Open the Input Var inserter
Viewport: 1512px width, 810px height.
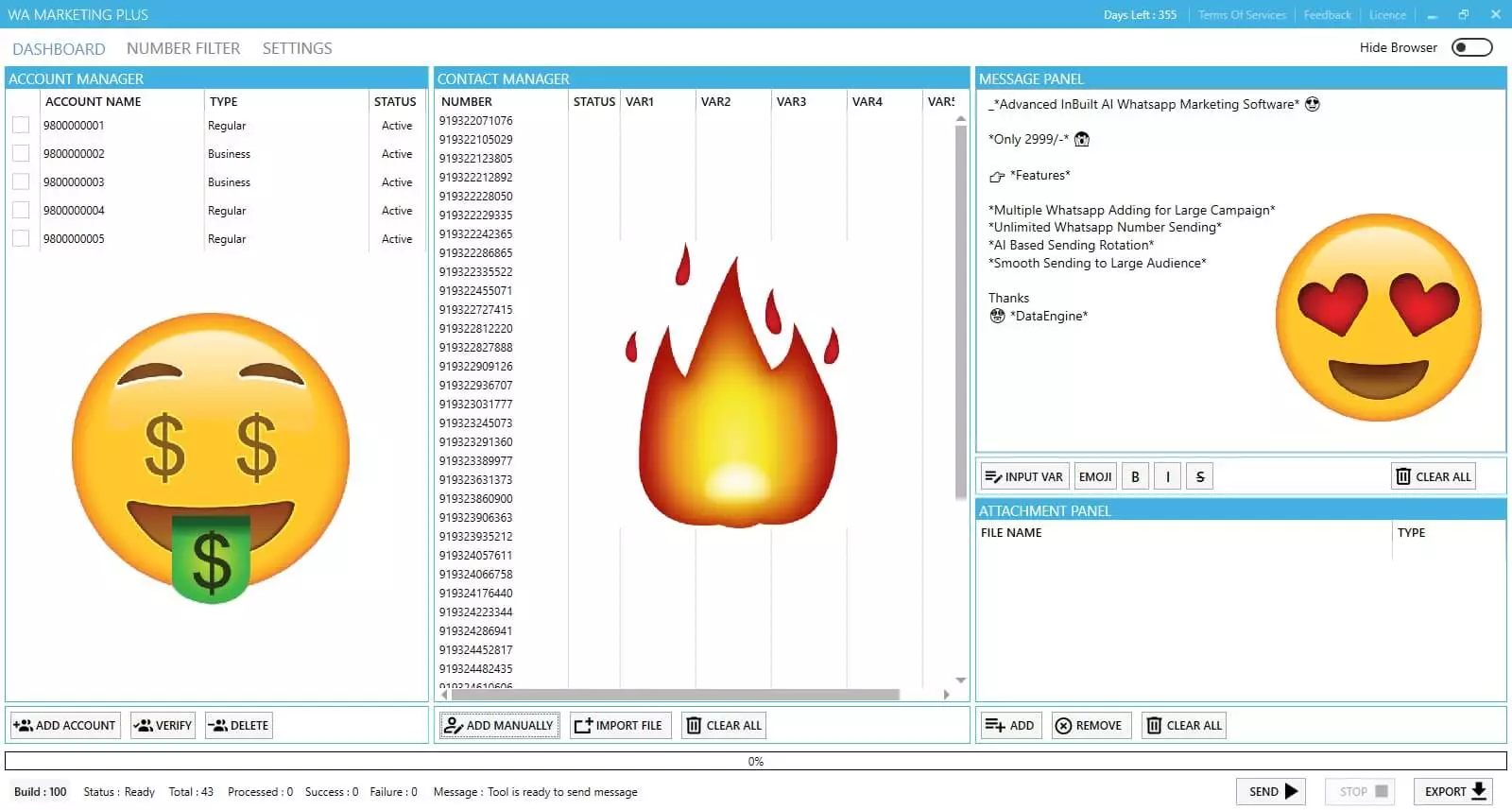click(x=1022, y=477)
